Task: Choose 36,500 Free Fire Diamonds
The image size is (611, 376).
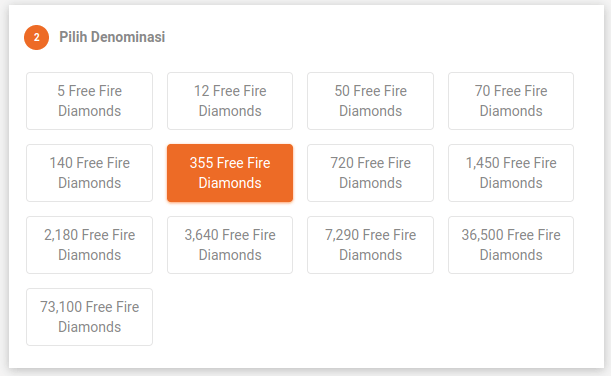Action: (x=511, y=245)
